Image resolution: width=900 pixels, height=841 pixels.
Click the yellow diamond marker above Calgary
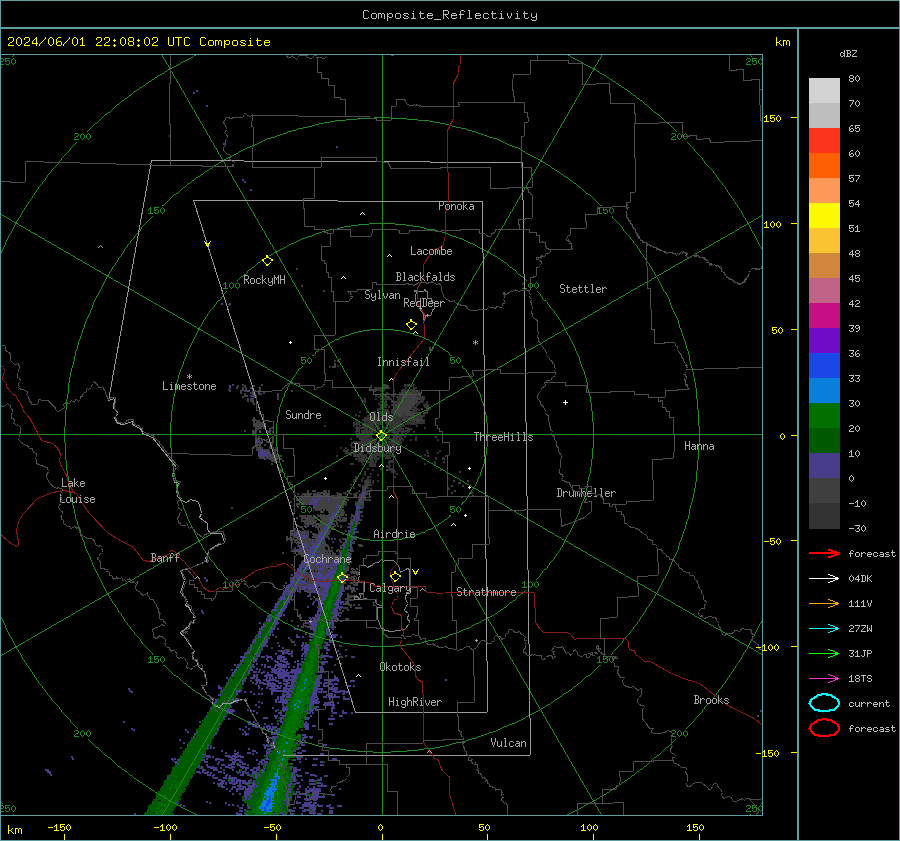[395, 576]
